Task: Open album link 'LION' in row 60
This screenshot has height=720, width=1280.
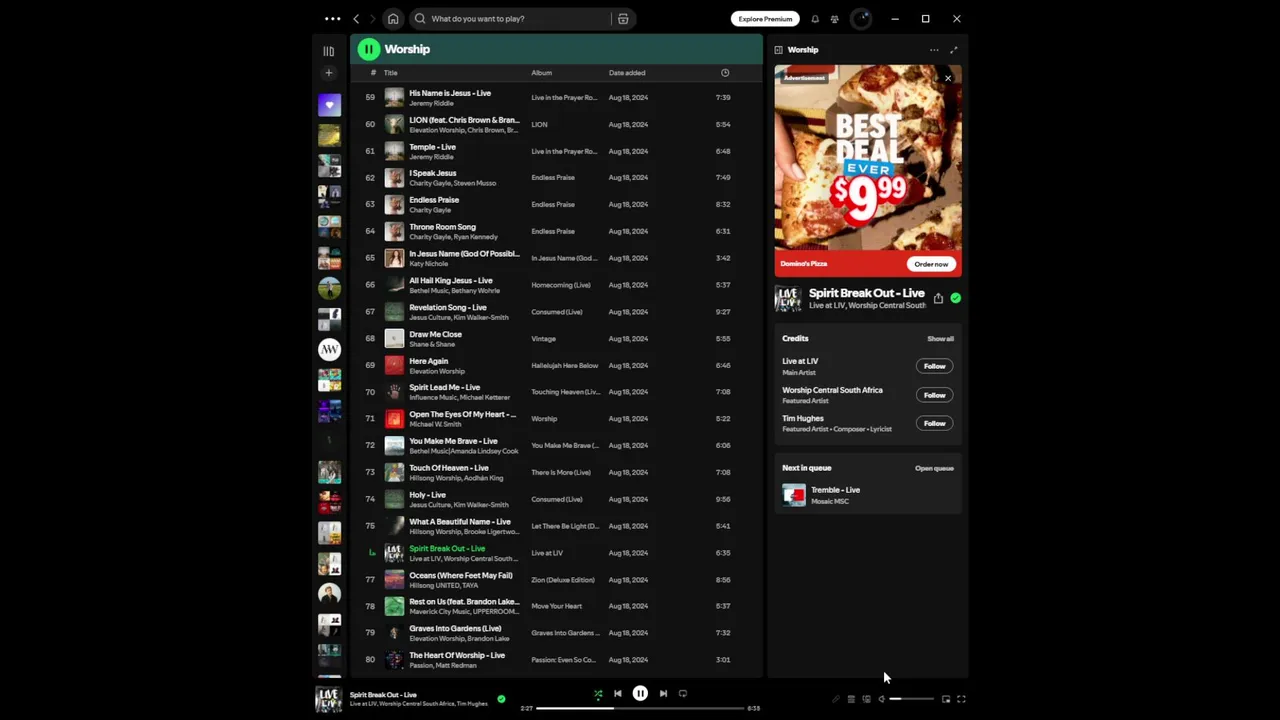Action: pos(539,124)
